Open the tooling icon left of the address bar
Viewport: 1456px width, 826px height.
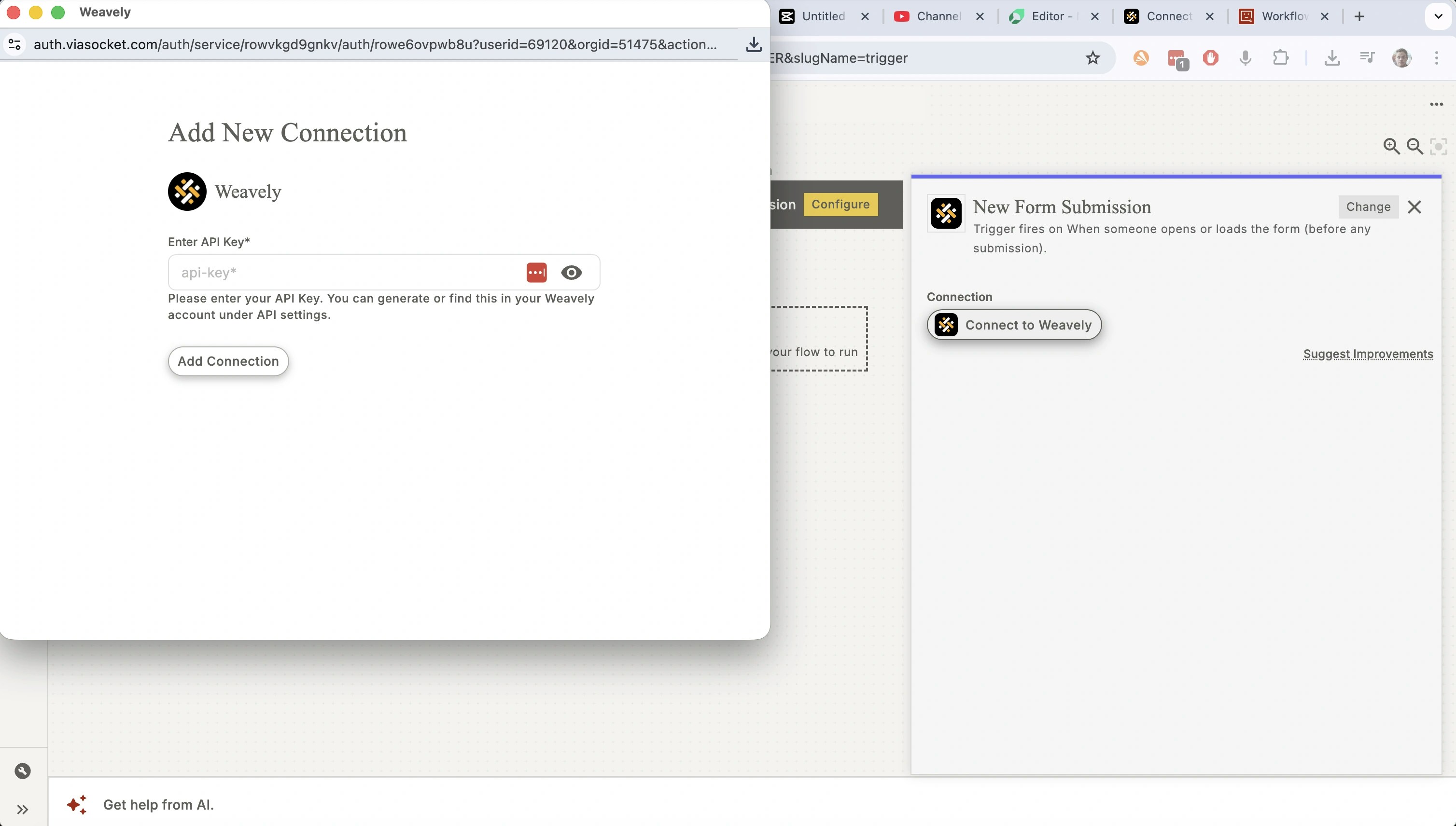click(x=14, y=44)
